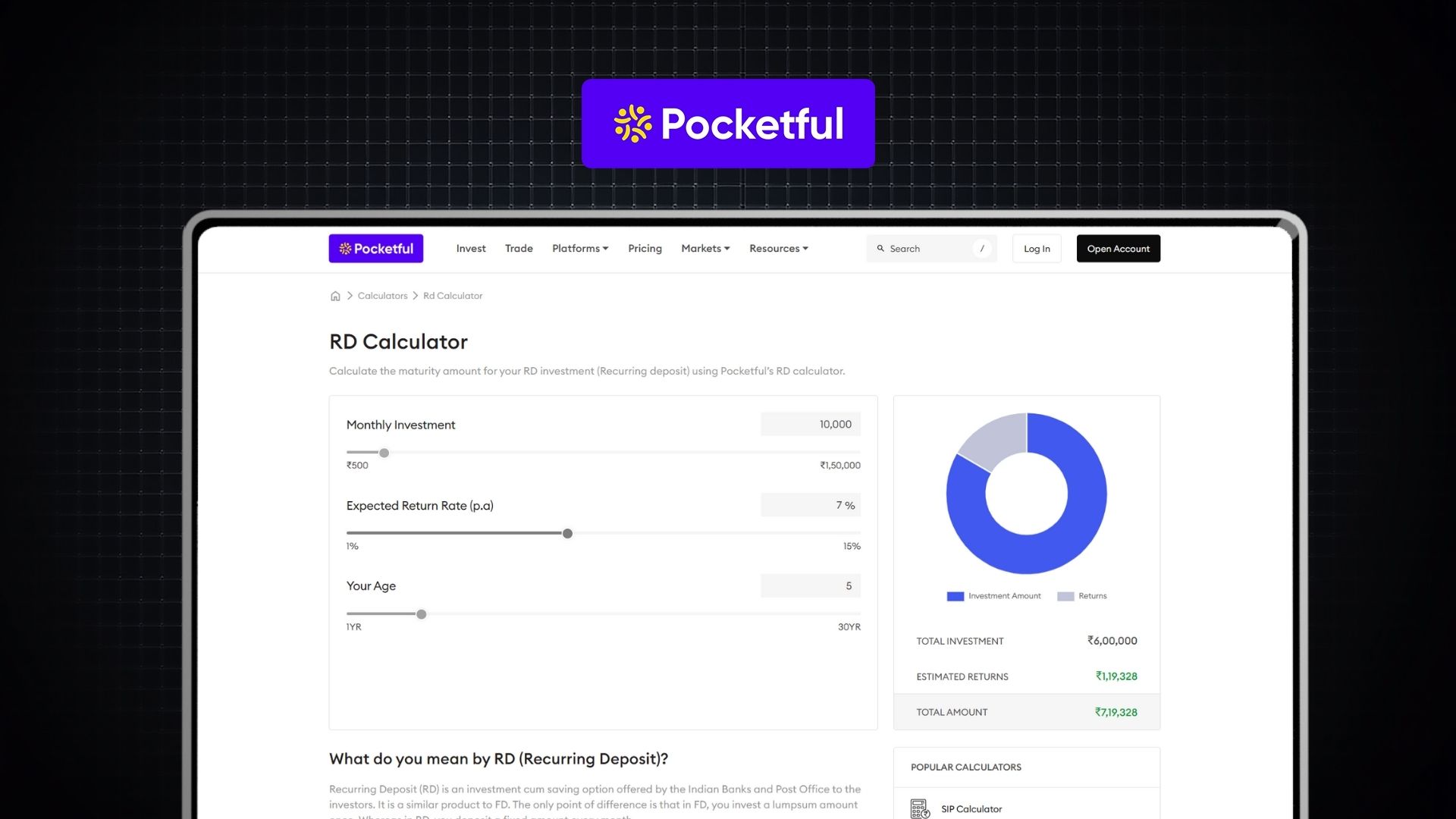Open the Platforms dropdown

[579, 248]
